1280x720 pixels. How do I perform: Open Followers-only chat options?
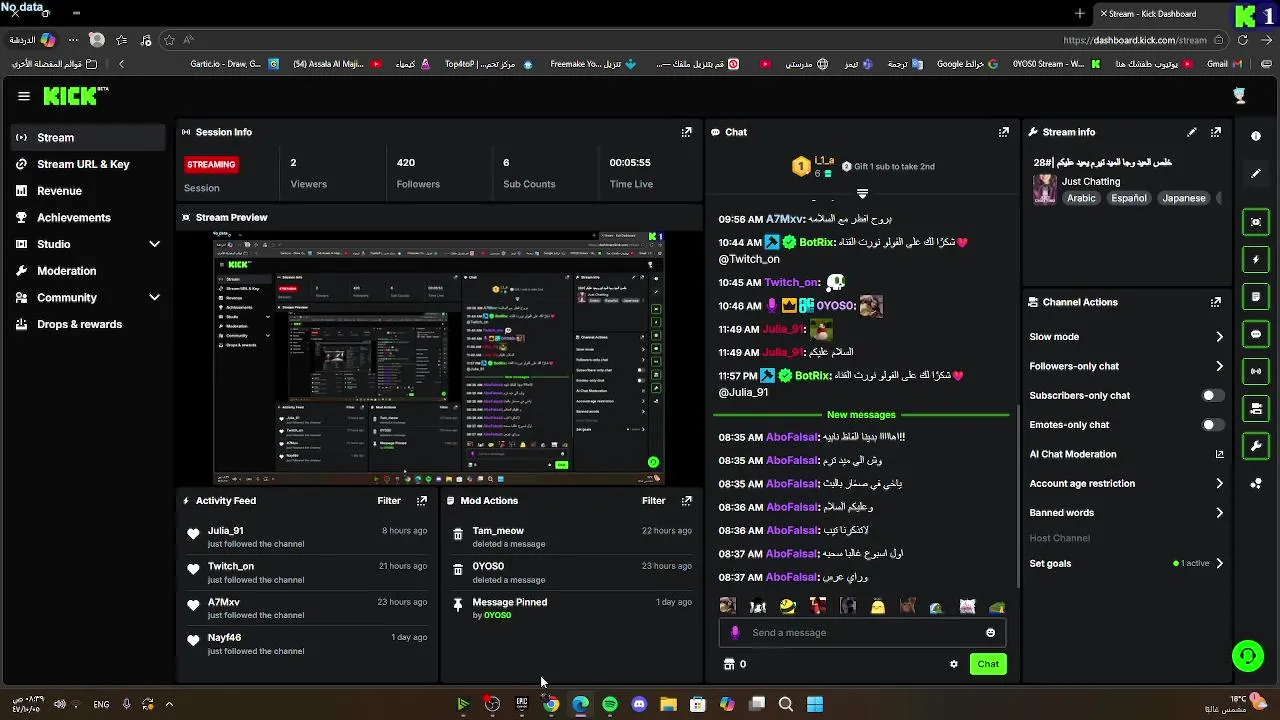1126,366
